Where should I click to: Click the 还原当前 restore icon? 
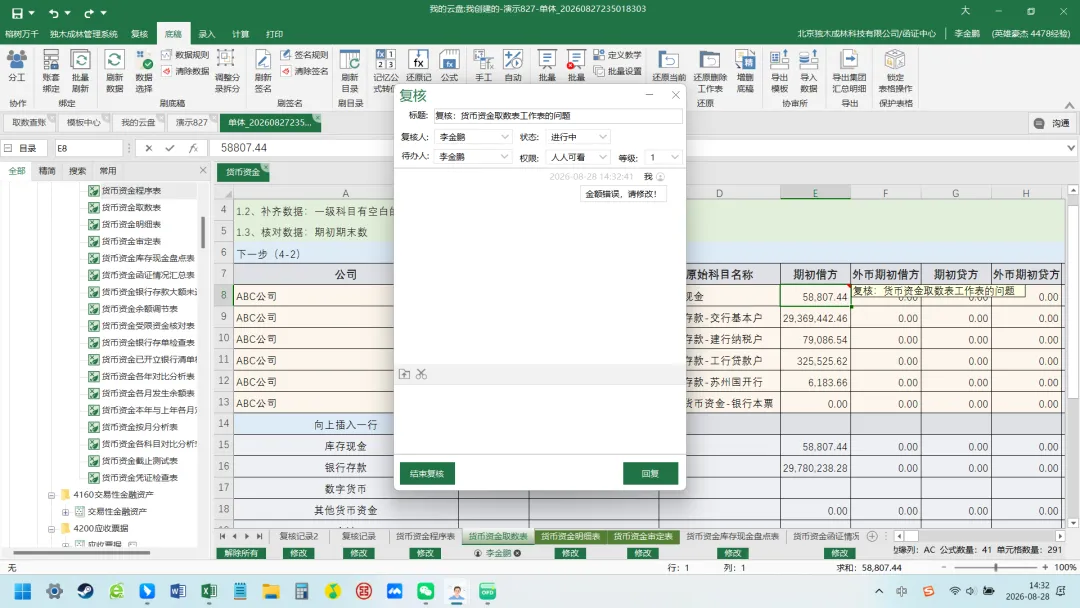[x=668, y=66]
